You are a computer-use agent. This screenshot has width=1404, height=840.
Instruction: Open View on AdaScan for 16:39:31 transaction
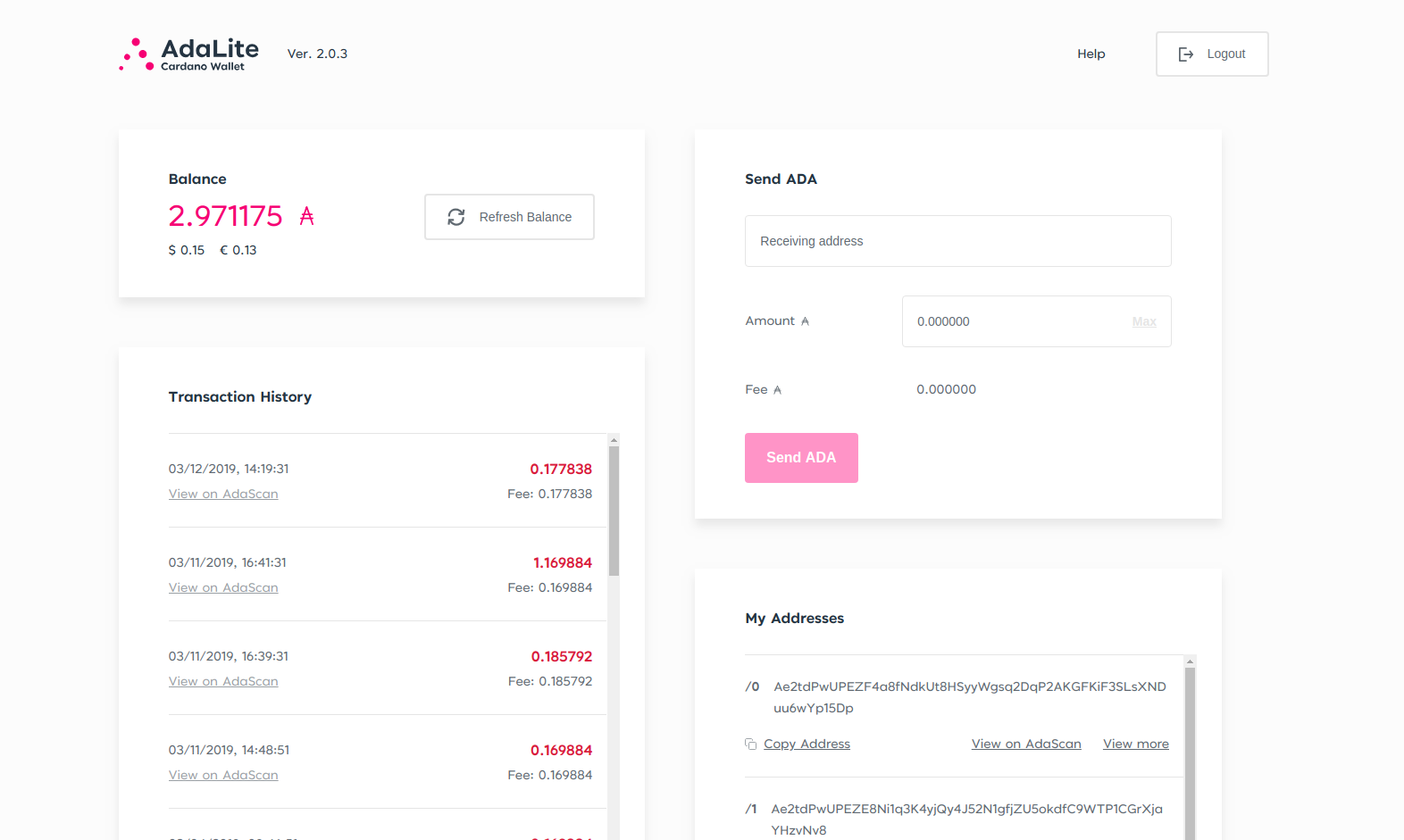223,681
